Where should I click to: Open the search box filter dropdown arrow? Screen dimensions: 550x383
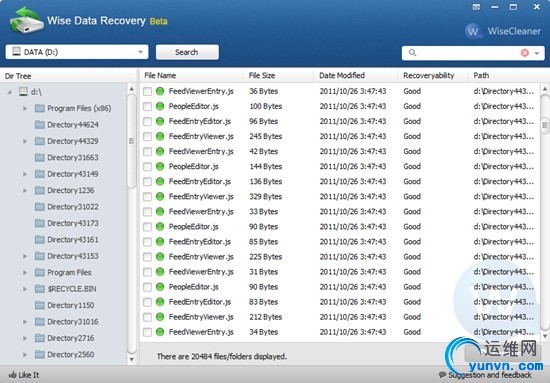point(537,53)
